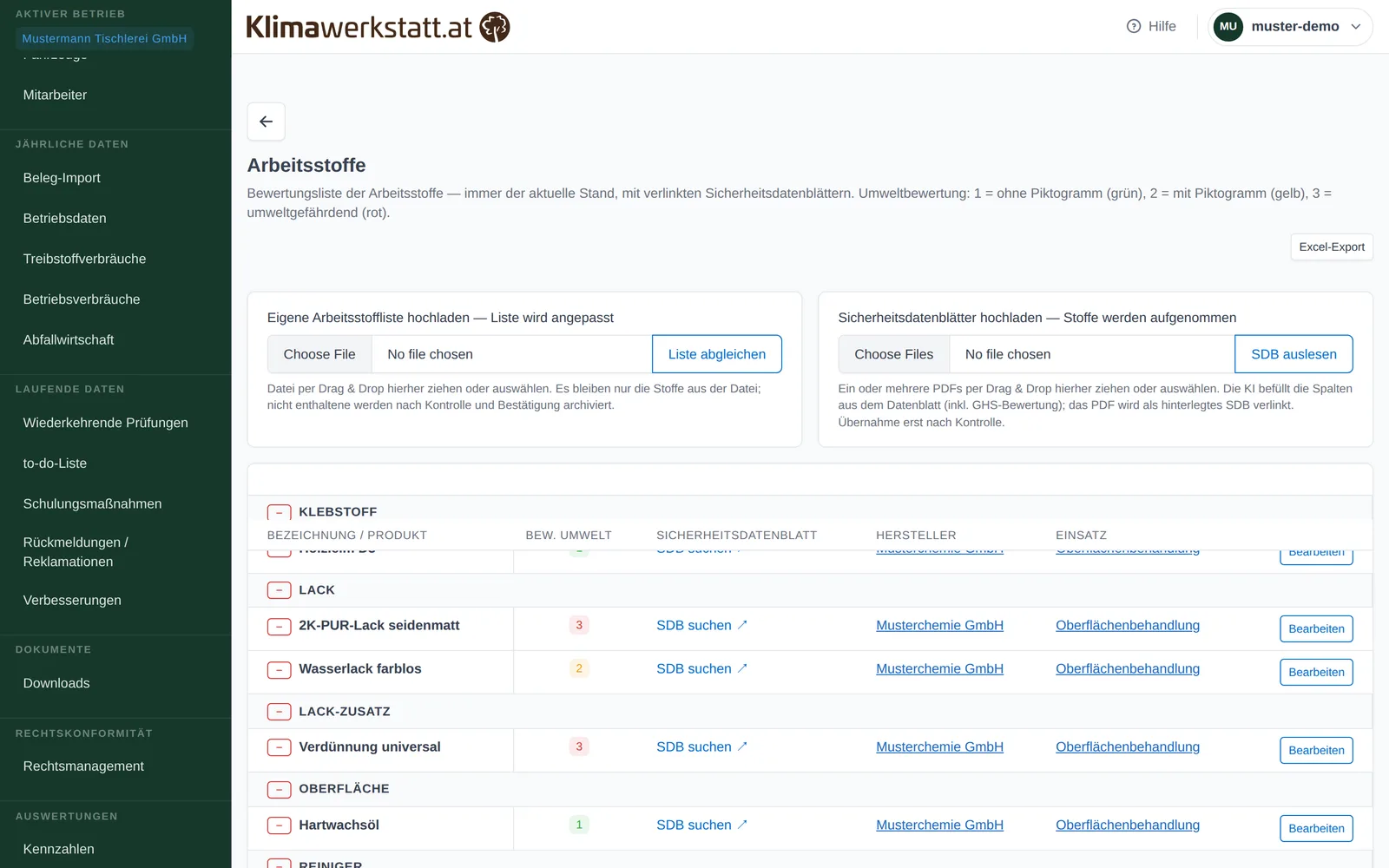Open Downloads in the sidebar

point(56,683)
